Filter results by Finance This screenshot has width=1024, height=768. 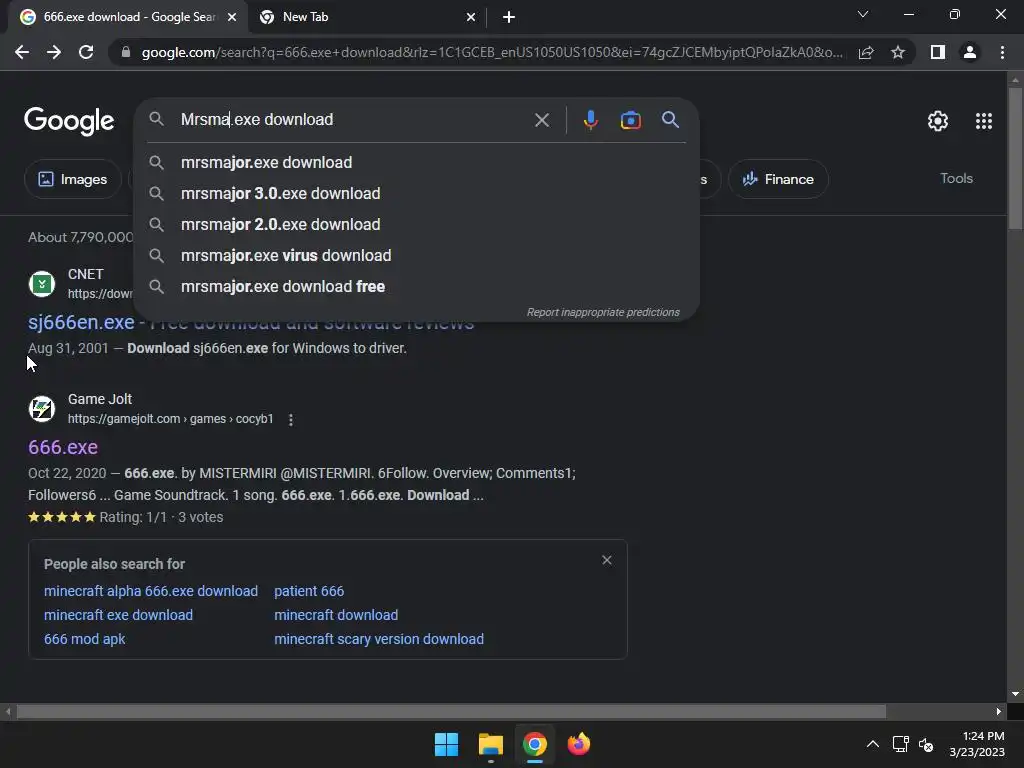(778, 179)
